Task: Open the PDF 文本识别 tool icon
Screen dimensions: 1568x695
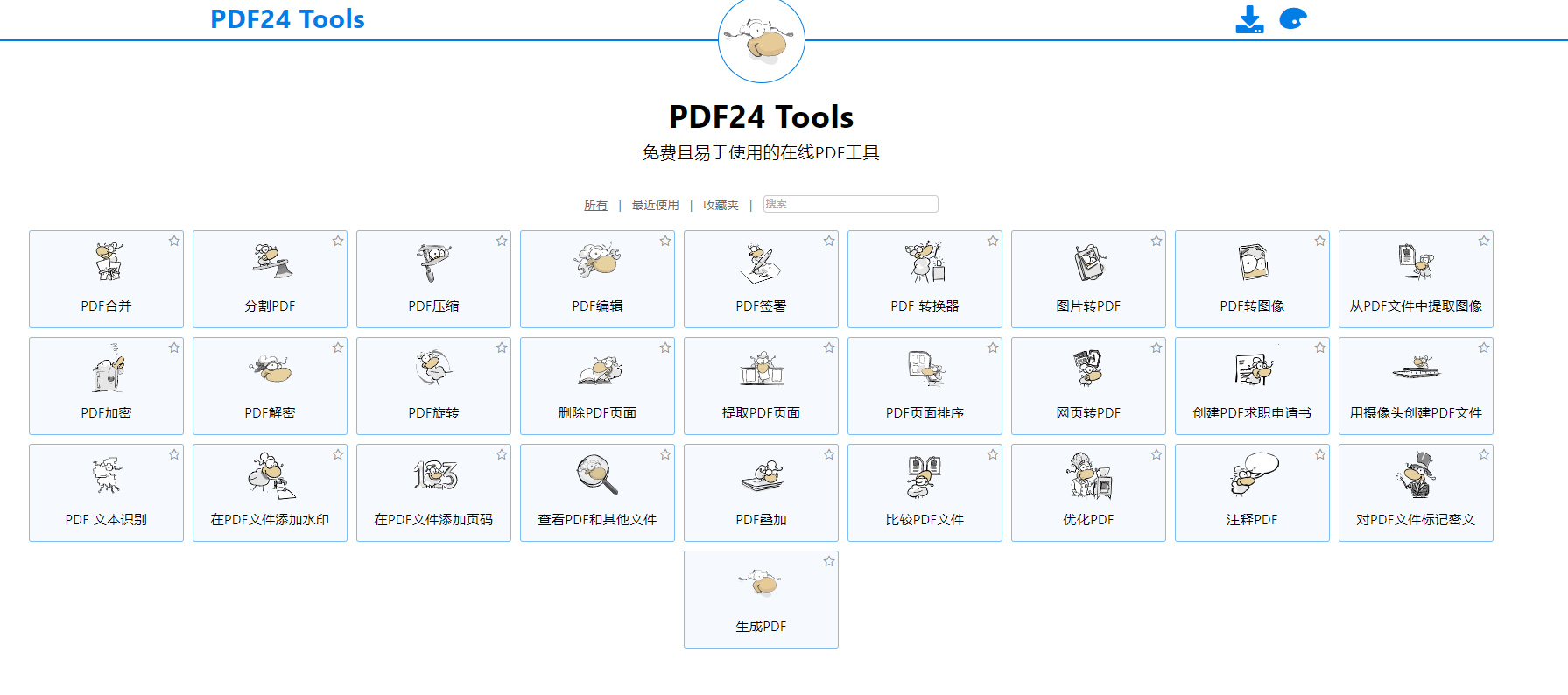Action: (107, 475)
